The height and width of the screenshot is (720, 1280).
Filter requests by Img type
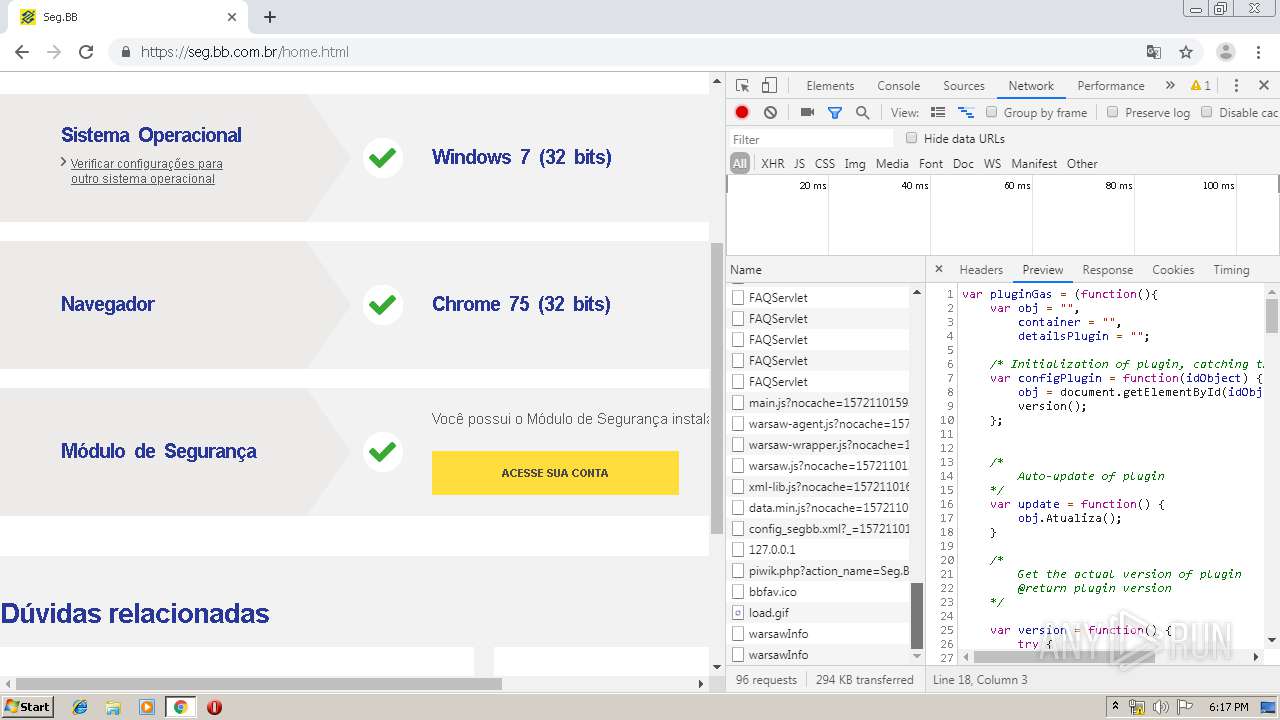click(x=855, y=164)
